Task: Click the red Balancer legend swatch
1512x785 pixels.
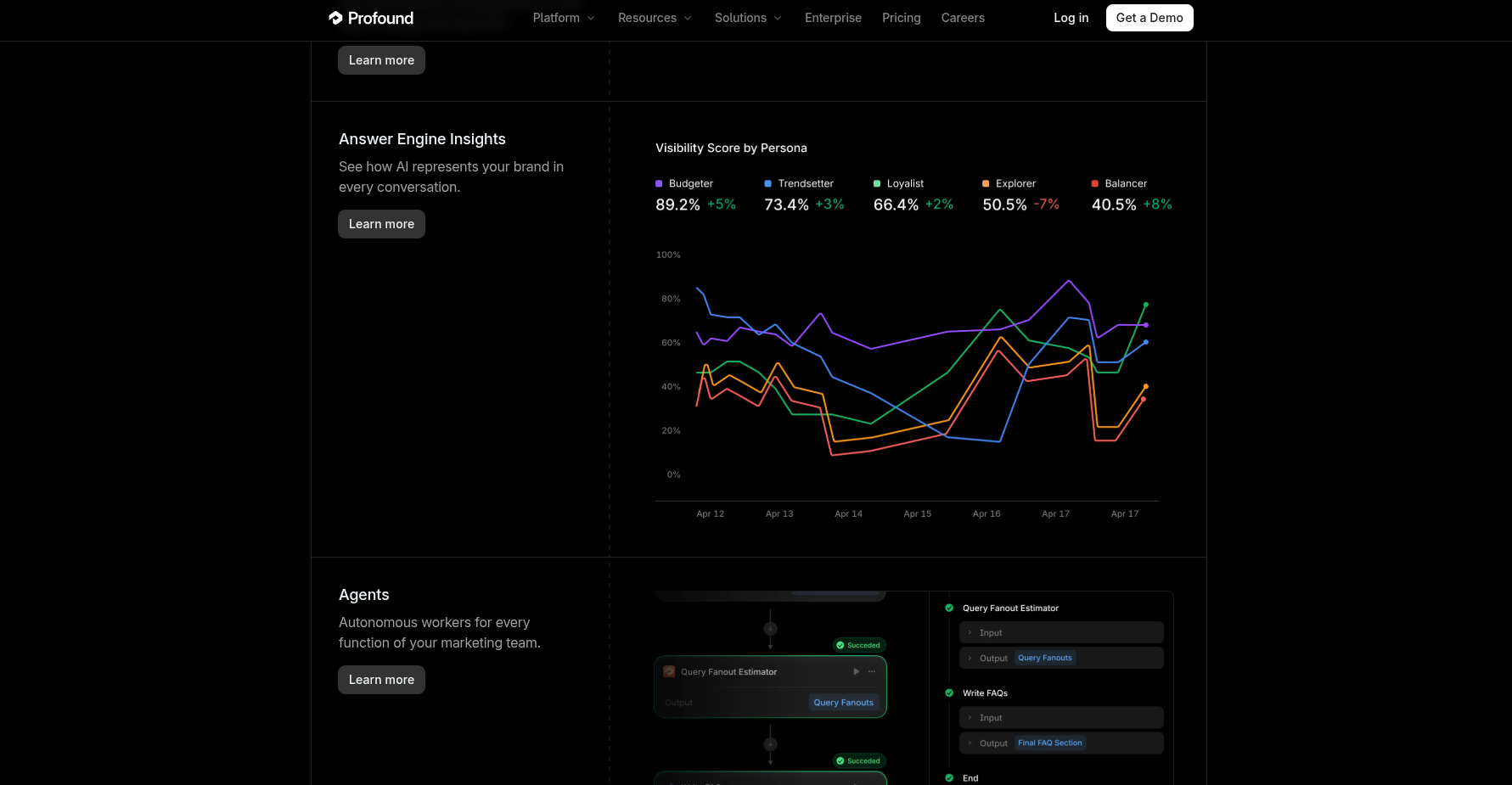Action: (1095, 183)
